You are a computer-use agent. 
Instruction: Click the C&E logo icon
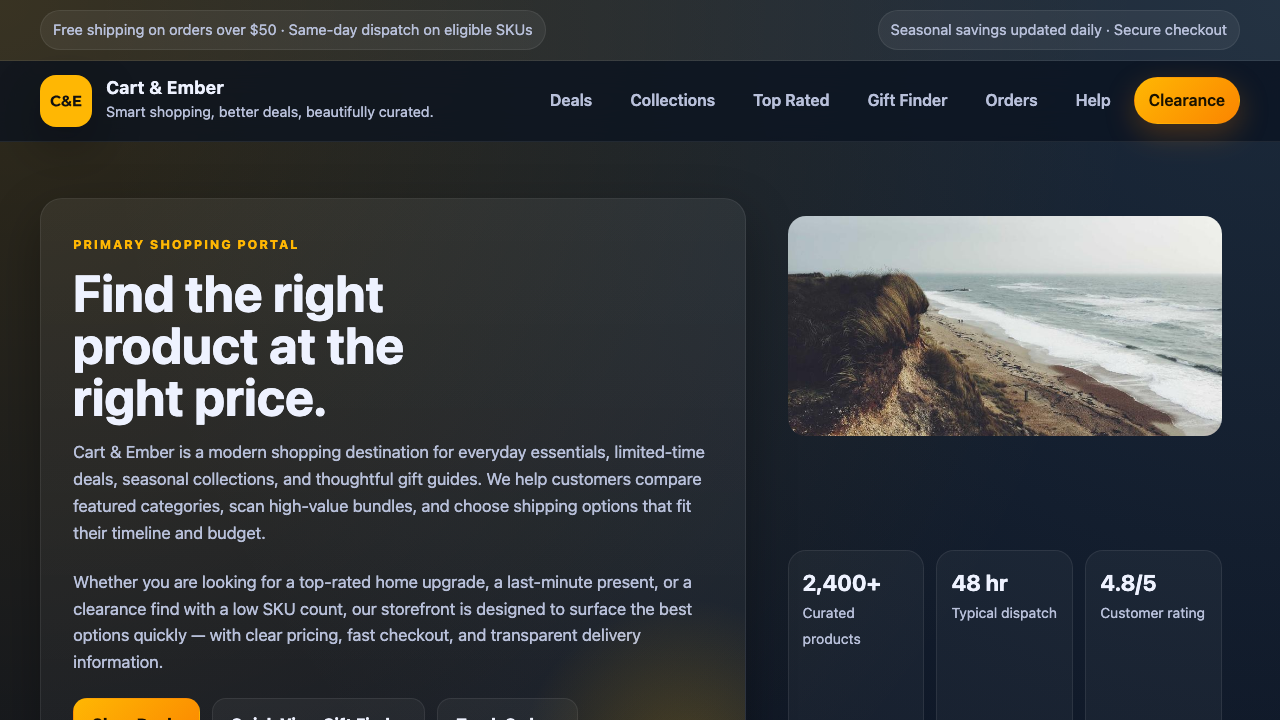point(66,100)
